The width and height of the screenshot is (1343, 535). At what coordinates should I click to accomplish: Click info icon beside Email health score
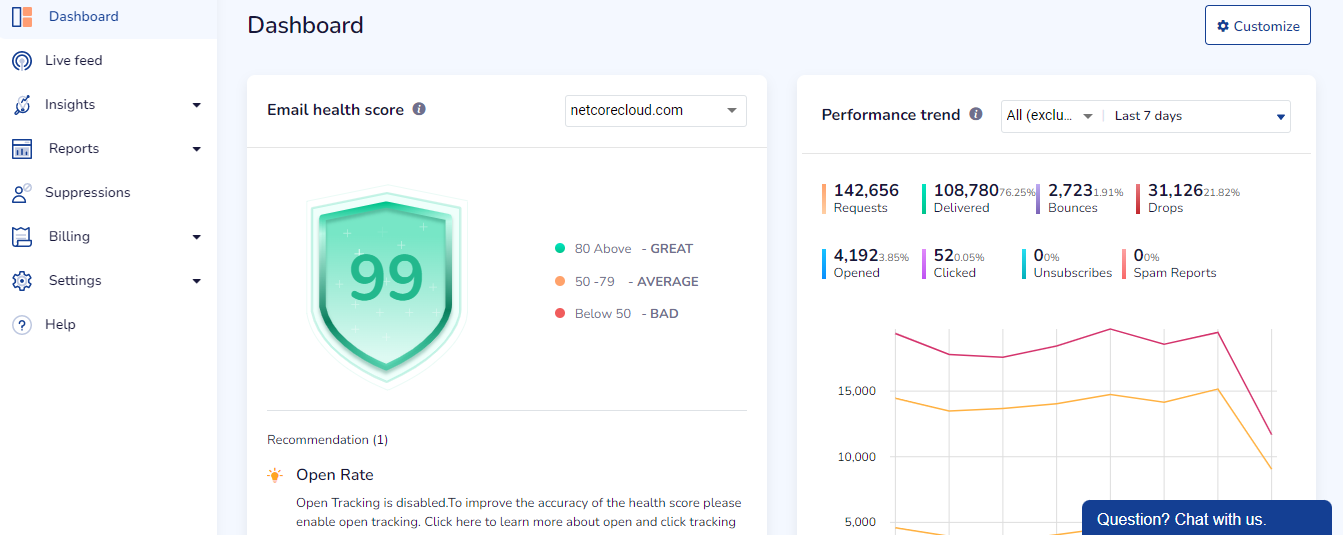tap(419, 109)
